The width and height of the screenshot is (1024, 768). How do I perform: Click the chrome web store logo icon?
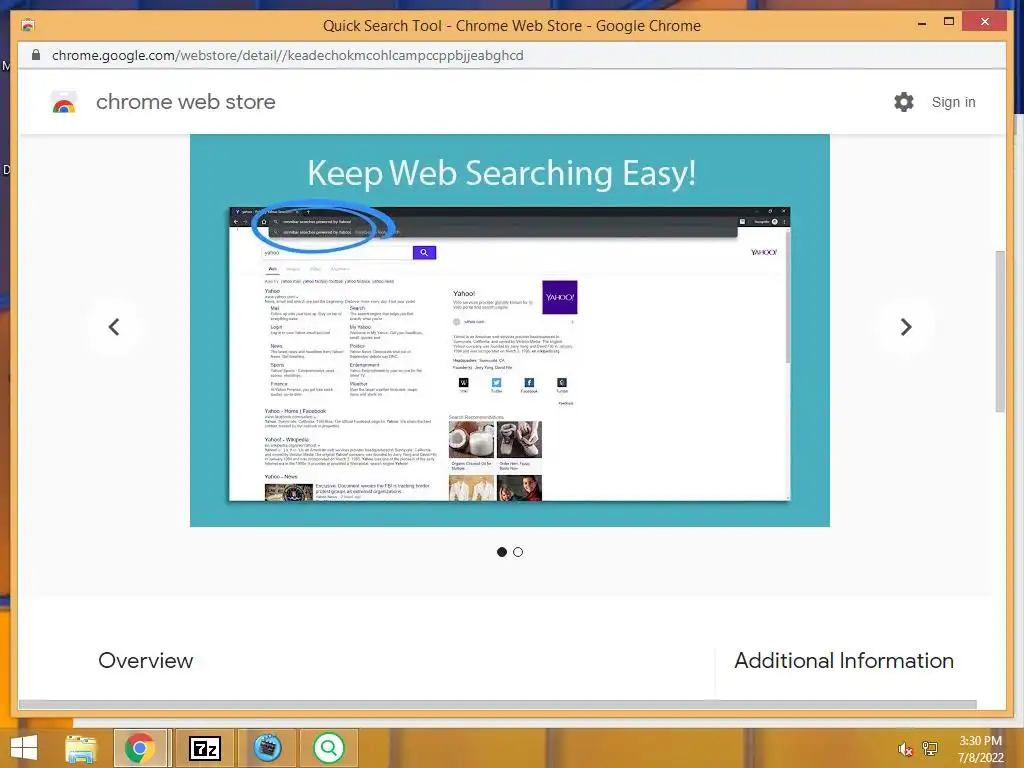coord(64,102)
